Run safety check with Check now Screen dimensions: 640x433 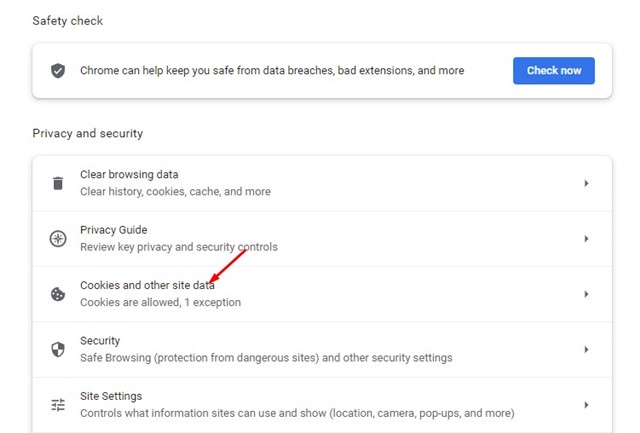(x=553, y=71)
